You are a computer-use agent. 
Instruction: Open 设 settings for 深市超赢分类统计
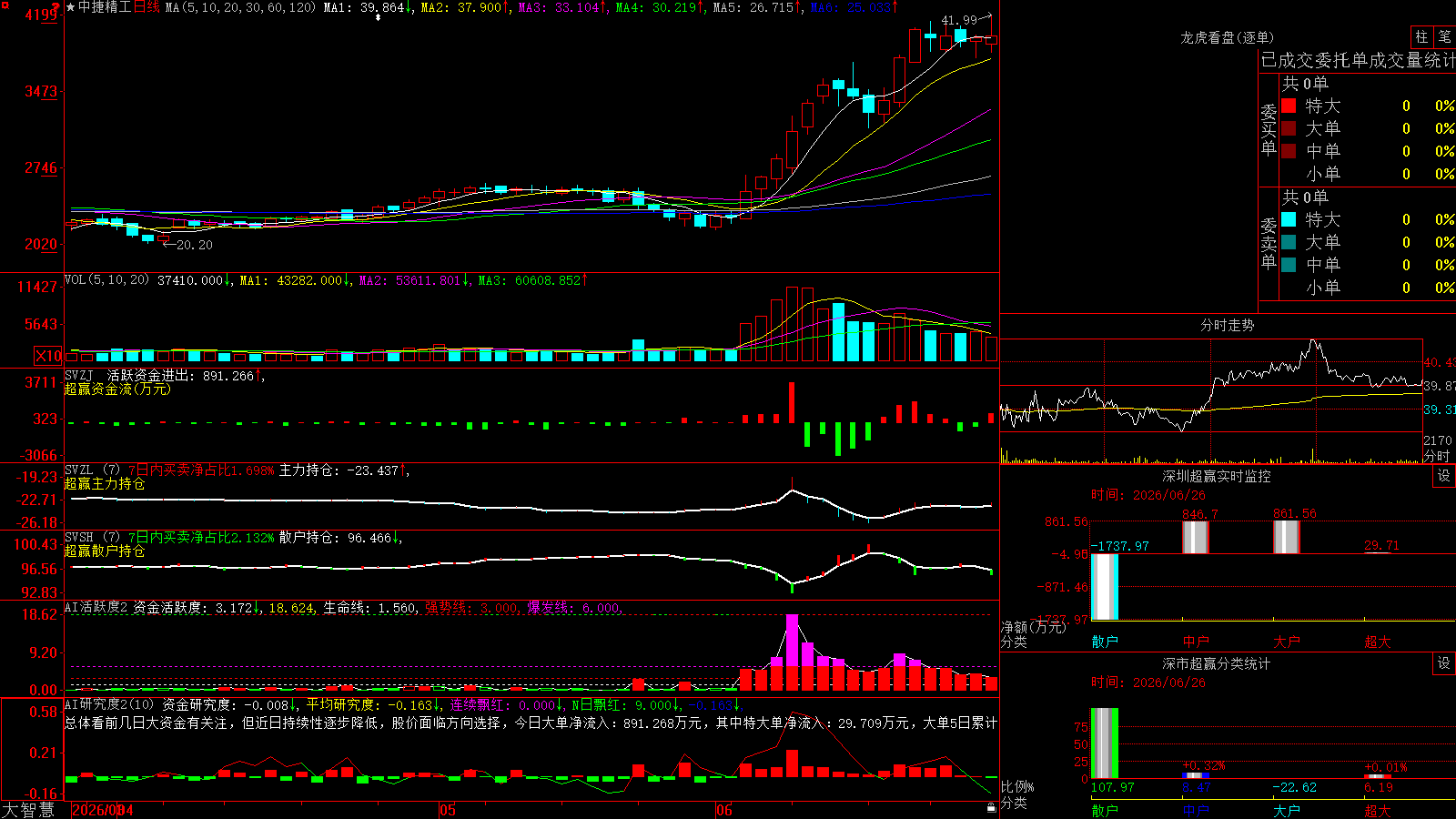(x=1444, y=663)
